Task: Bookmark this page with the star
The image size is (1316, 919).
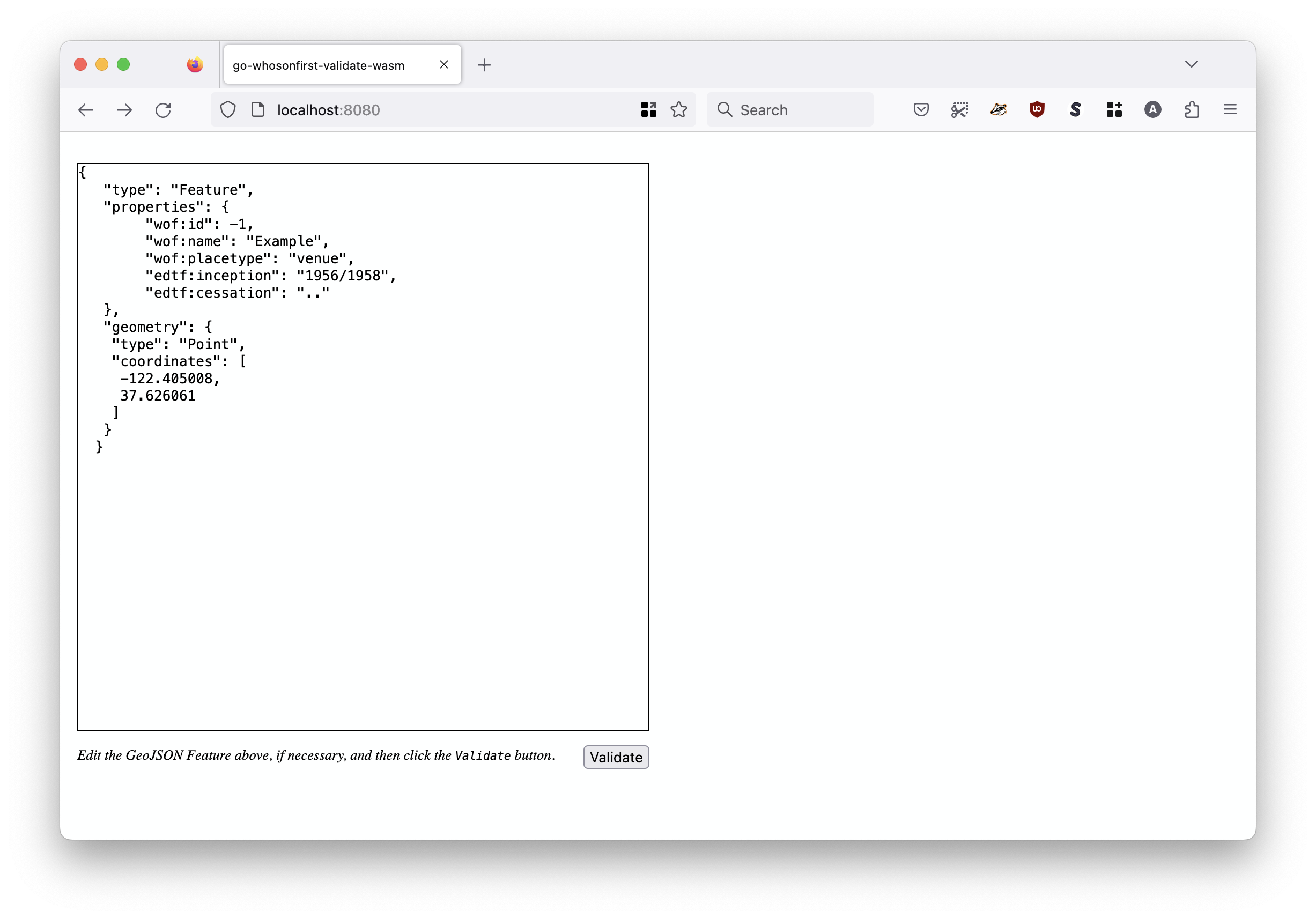Action: pyautogui.click(x=679, y=109)
